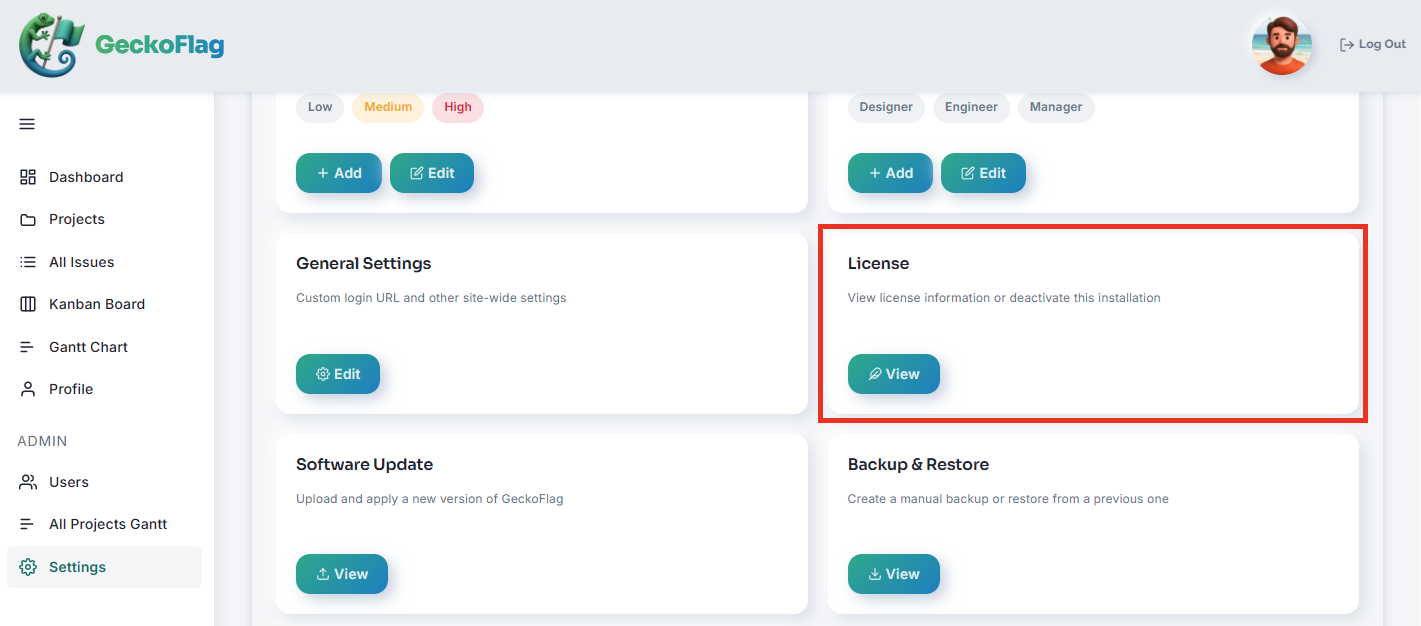Screen dimensions: 1421x626
Task: Open All Issues page
Action: tap(104, 262)
